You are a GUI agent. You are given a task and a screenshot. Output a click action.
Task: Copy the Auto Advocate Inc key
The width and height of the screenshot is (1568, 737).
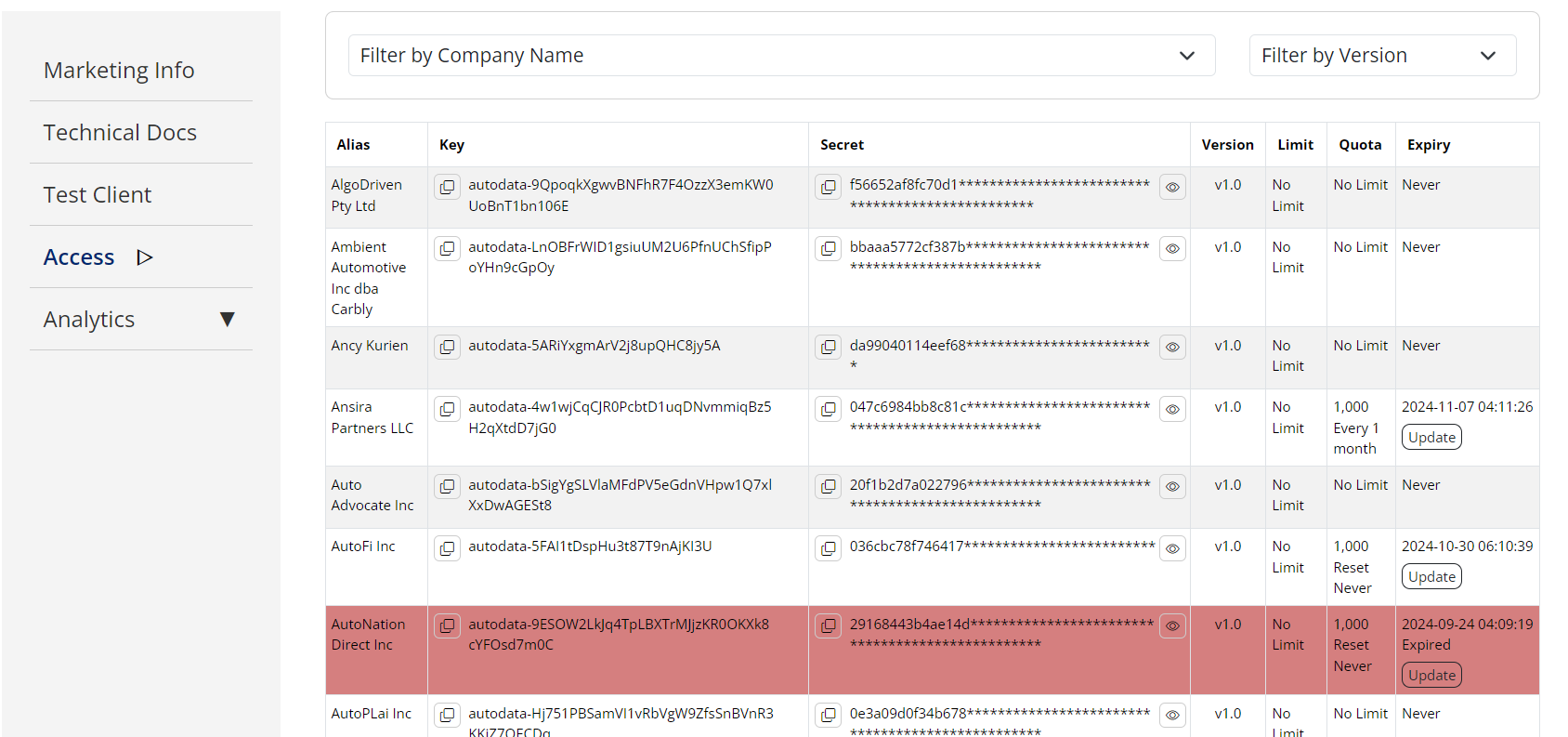tap(447, 487)
